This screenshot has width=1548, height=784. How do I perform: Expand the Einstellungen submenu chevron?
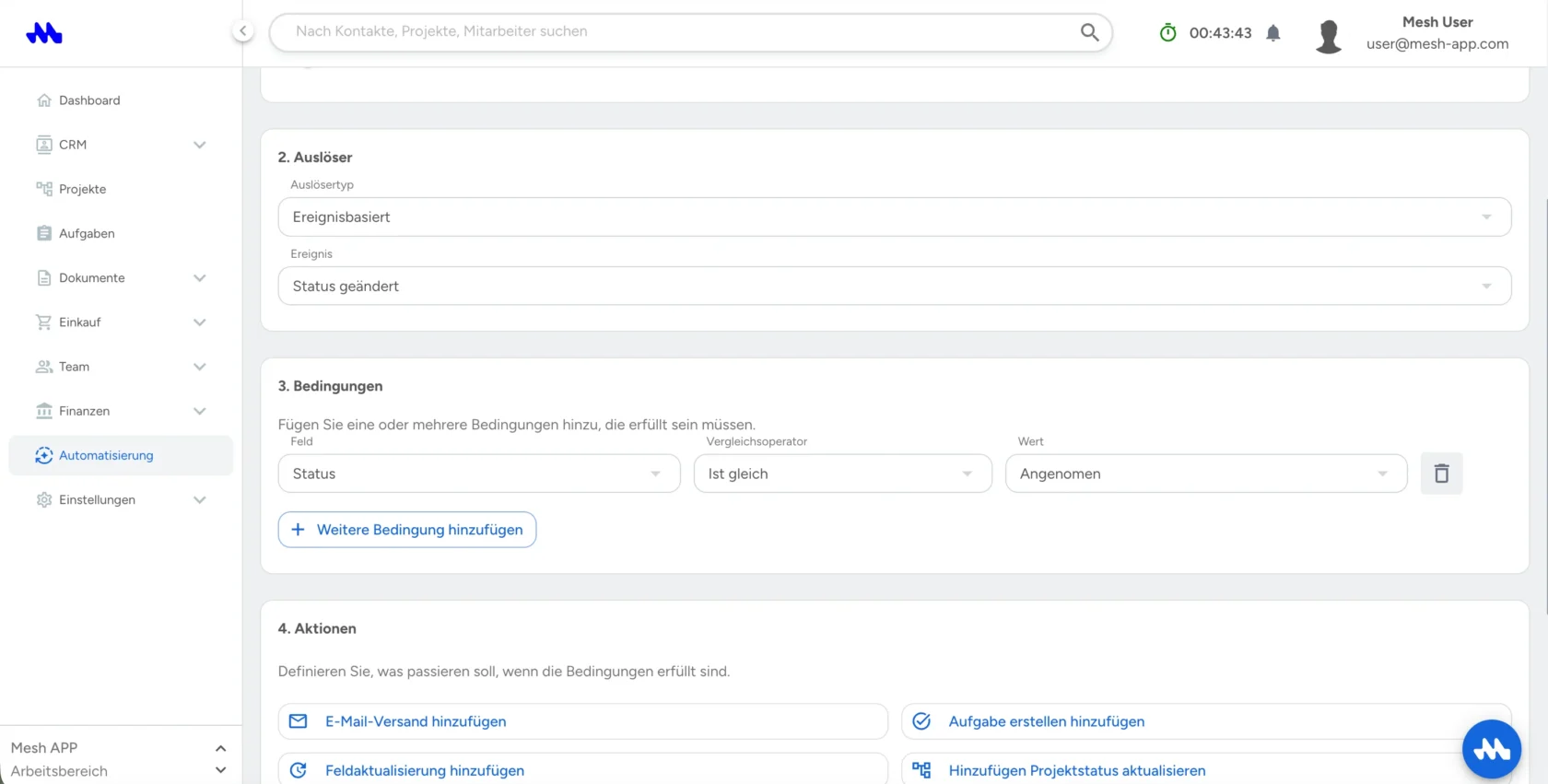[200, 499]
